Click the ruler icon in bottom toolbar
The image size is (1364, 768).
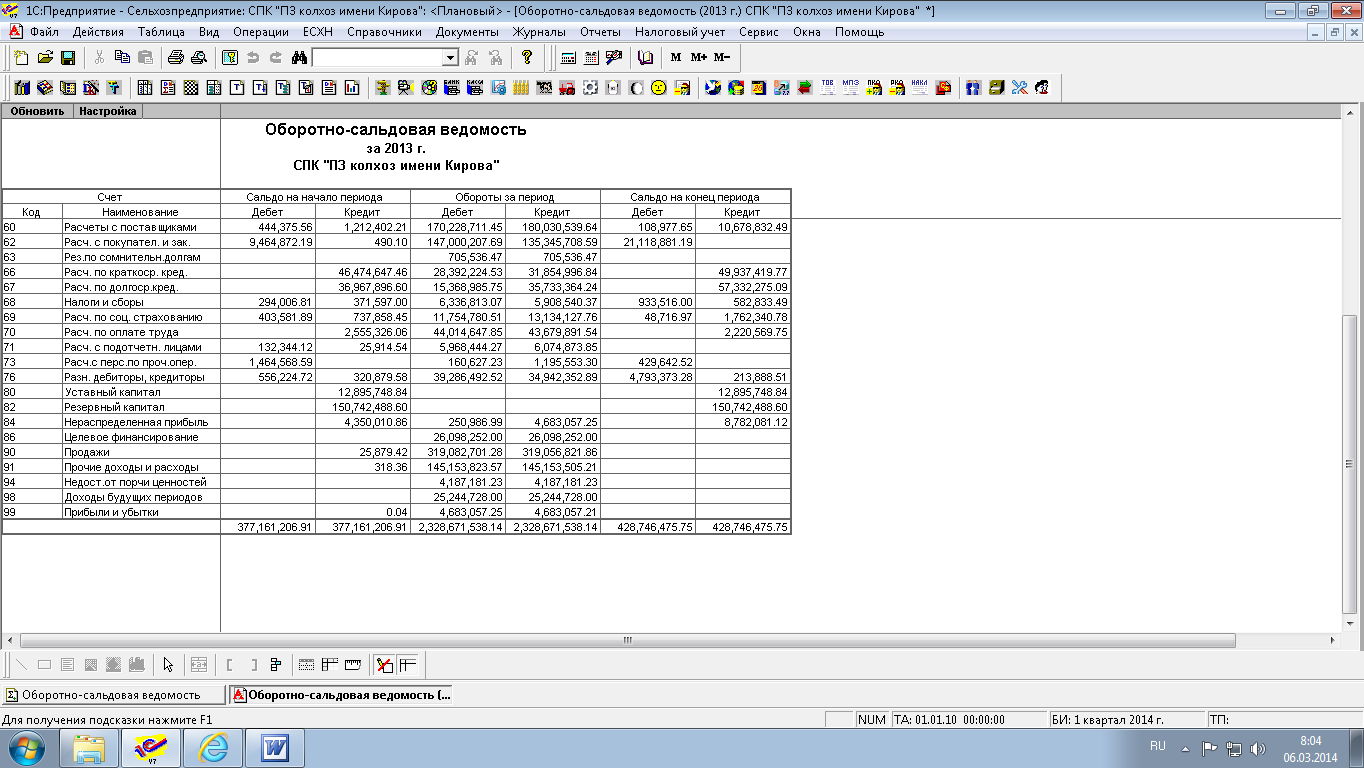point(352,664)
